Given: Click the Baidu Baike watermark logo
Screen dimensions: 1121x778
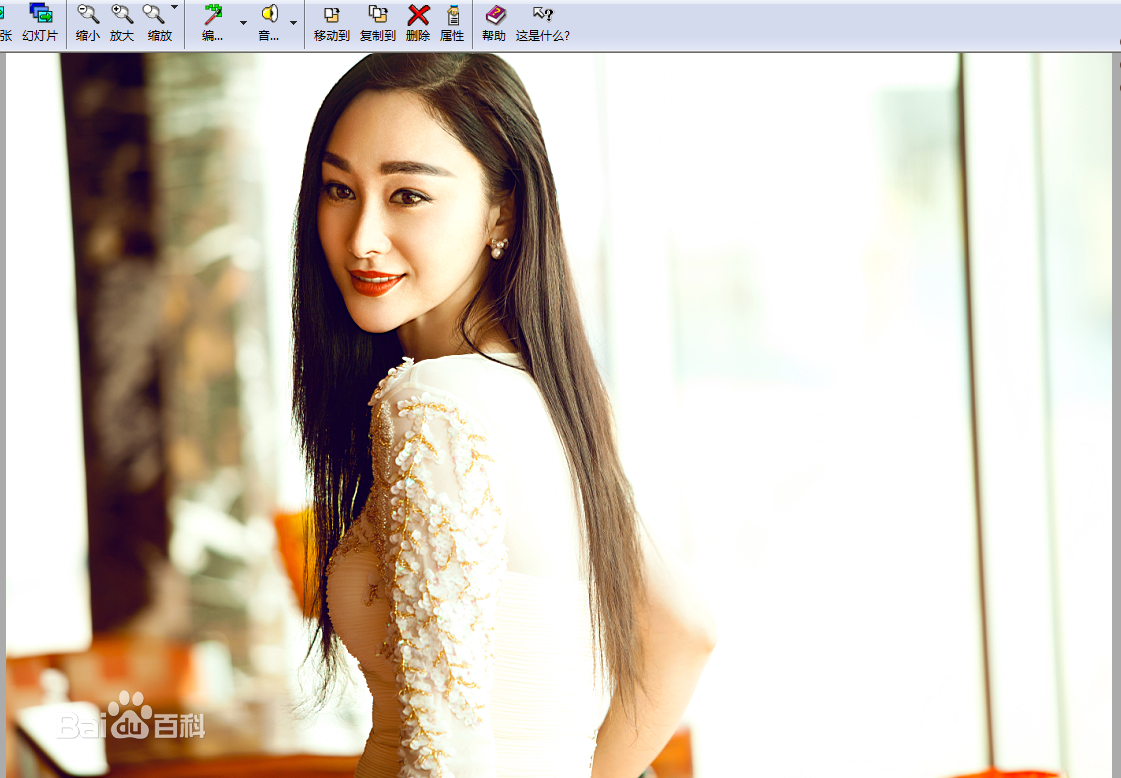Looking at the screenshot, I should 131,718.
